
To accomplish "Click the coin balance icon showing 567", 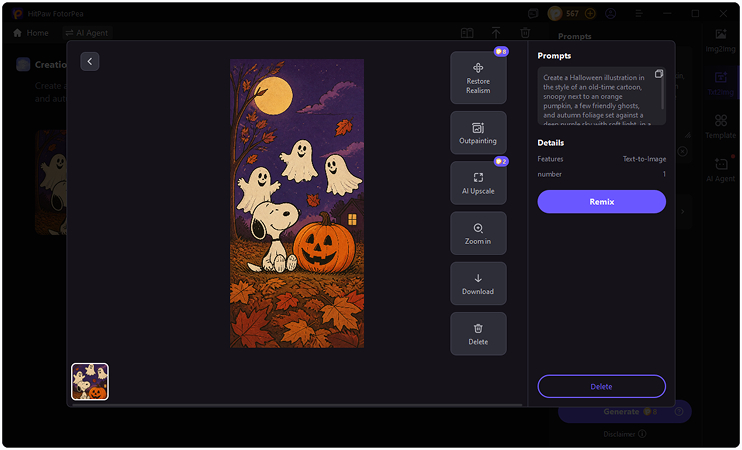I will 555,14.
